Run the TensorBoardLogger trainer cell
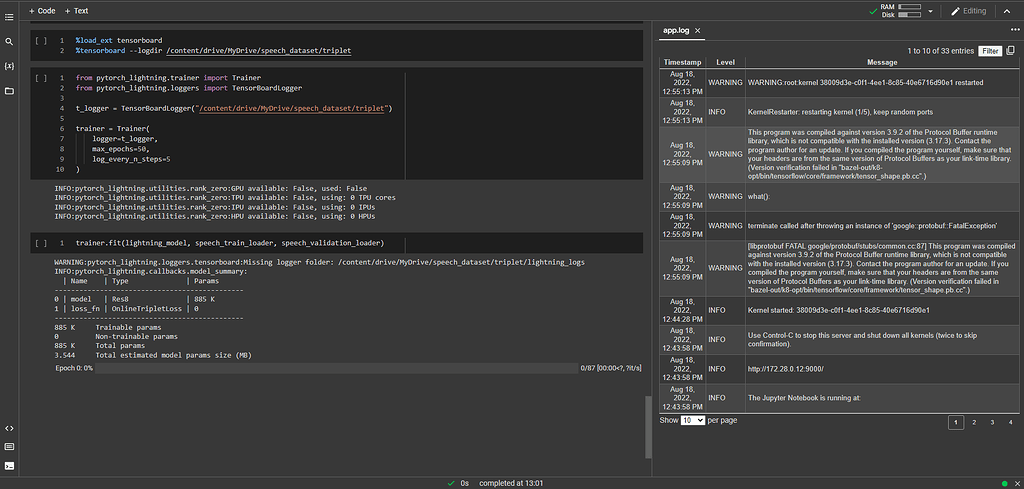The width and height of the screenshot is (1024, 489). 41,77
